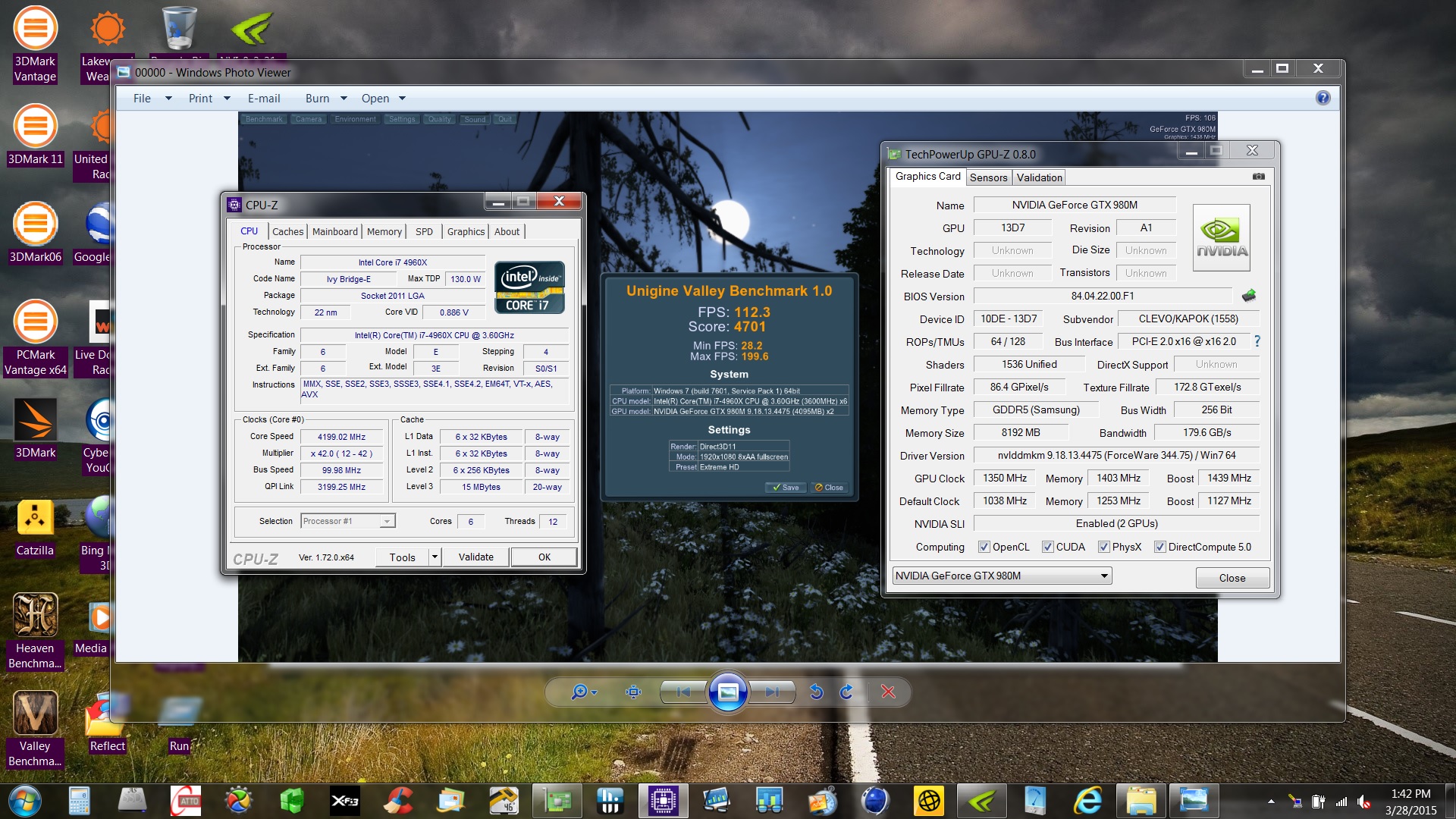Open the Catzilla desktop icon
The height and width of the screenshot is (819, 1456).
(x=35, y=527)
